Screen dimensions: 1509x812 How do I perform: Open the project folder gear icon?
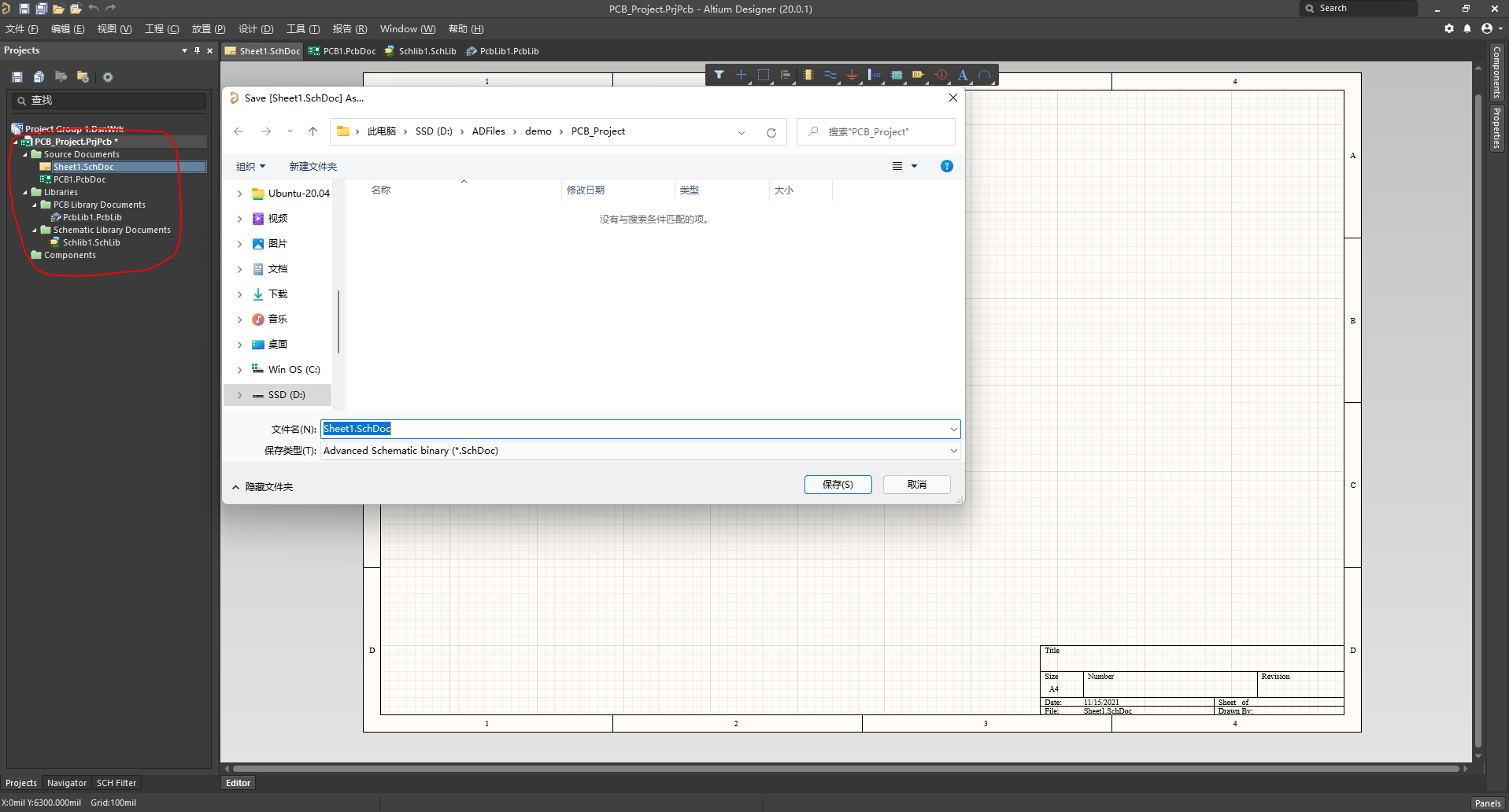(x=83, y=77)
